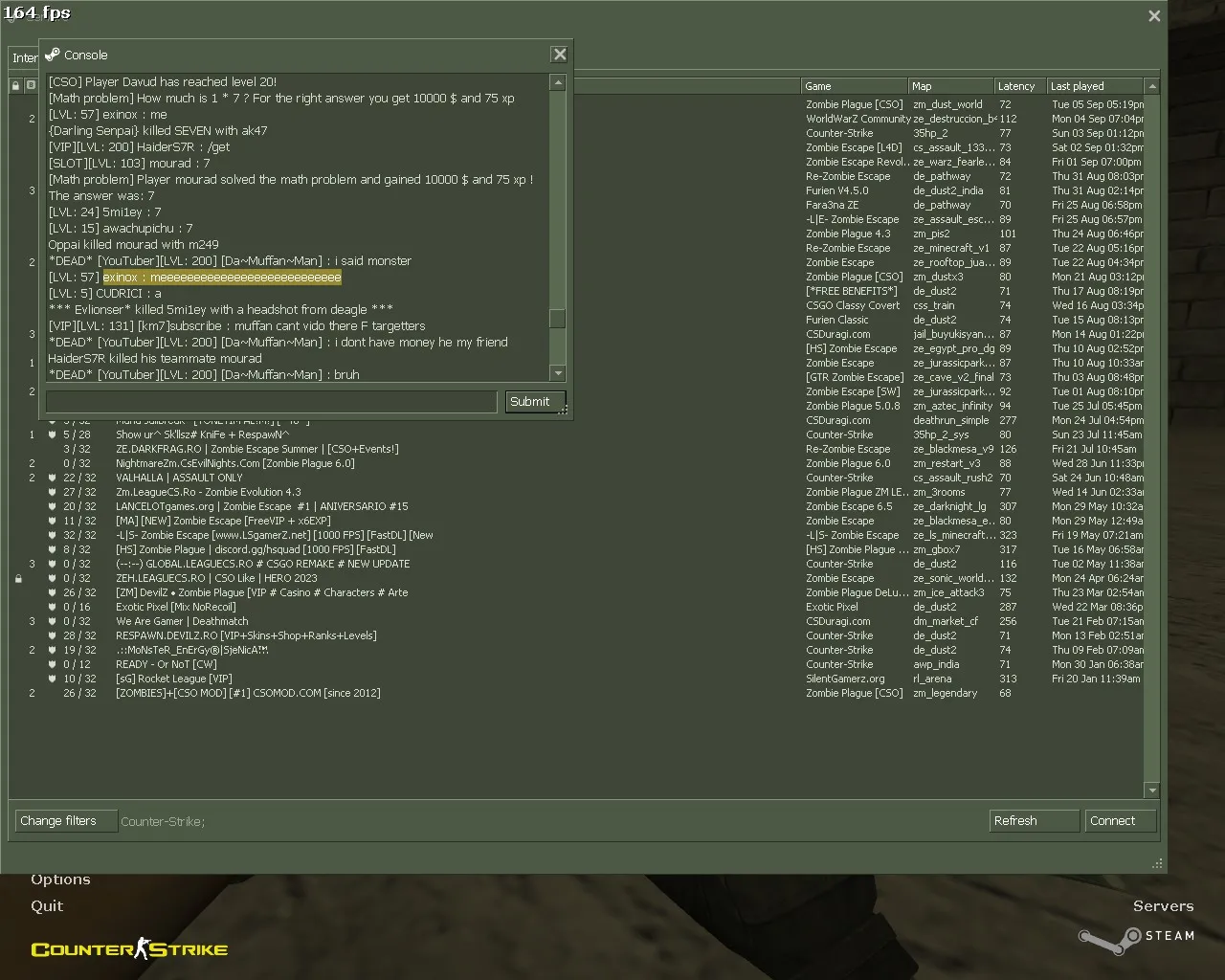Click console scrollbar down arrow
The width and height of the screenshot is (1225, 980).
pos(557,372)
